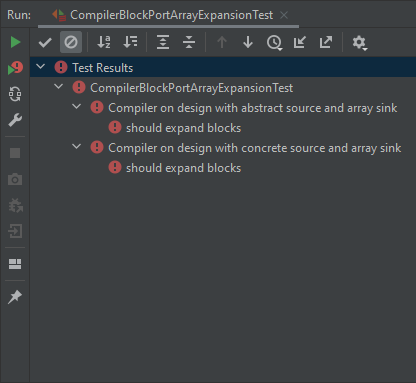Viewport: 416px width, 383px height.
Task: Open test history clock dropdown
Action: click(274, 43)
